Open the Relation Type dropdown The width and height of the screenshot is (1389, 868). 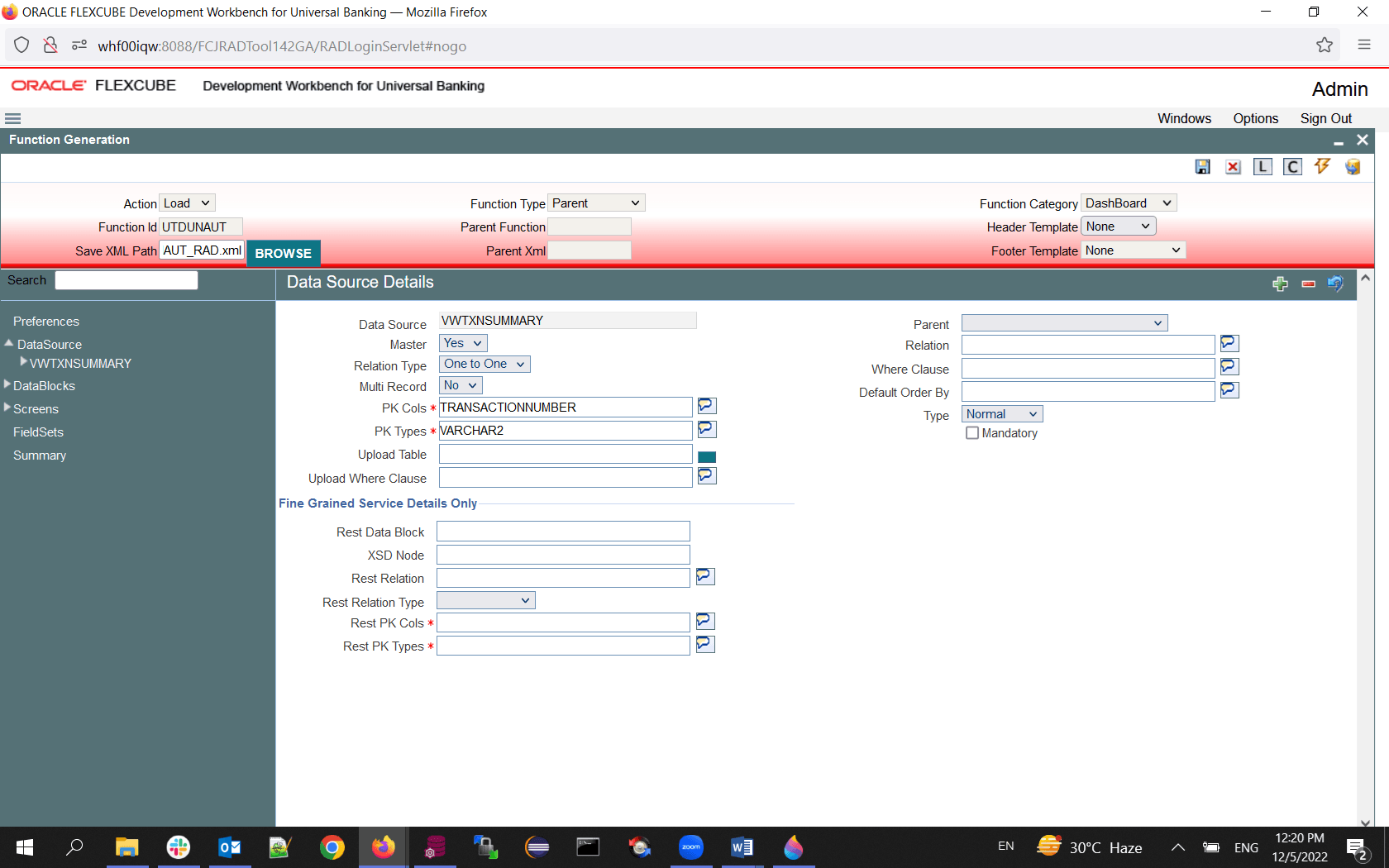484,365
